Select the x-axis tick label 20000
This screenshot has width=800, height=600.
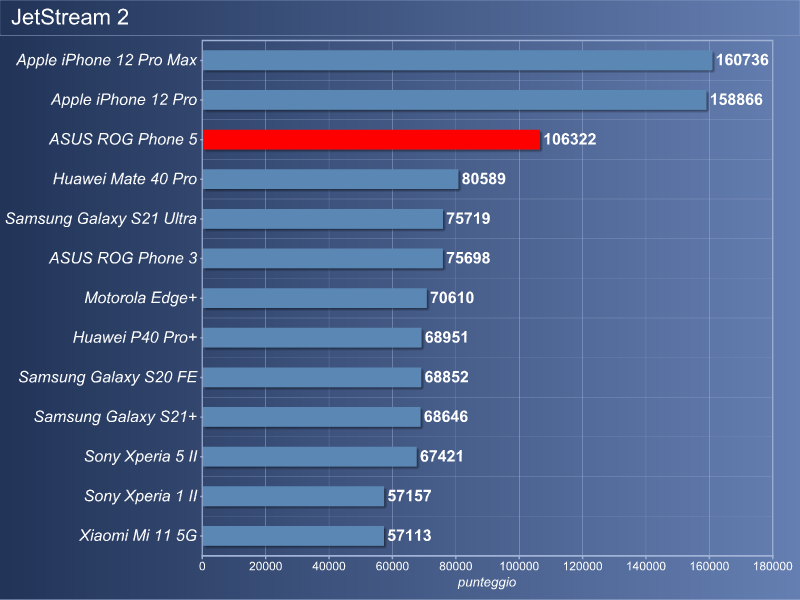pos(266,566)
